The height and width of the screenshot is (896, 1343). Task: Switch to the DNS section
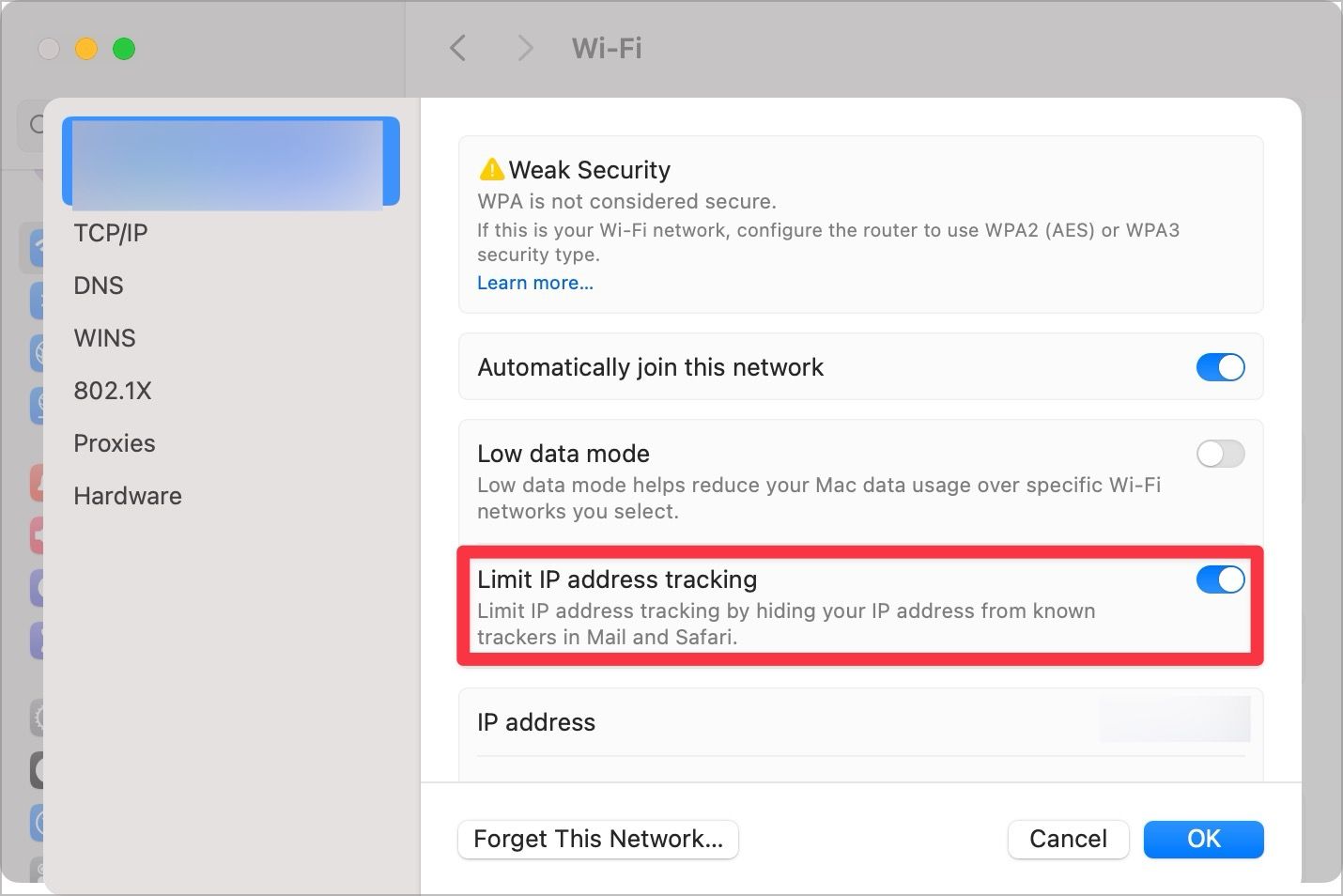point(99,286)
